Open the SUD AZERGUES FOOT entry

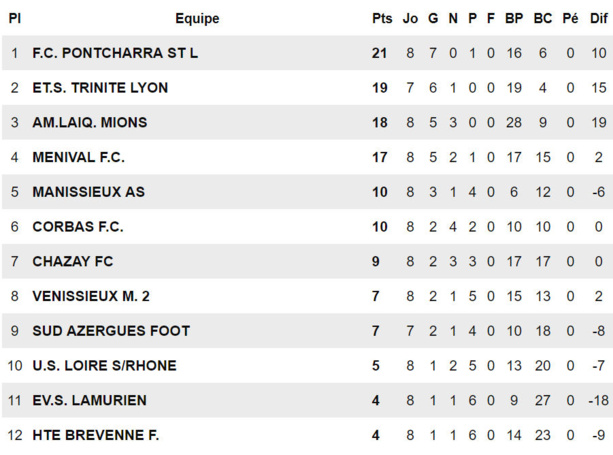point(111,331)
